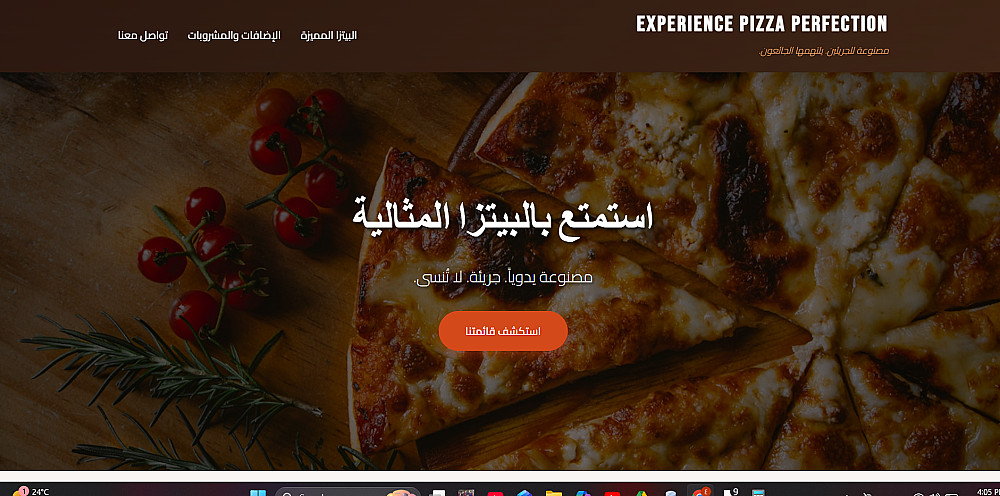Click the taskbar search box

pyautogui.click(x=348, y=492)
